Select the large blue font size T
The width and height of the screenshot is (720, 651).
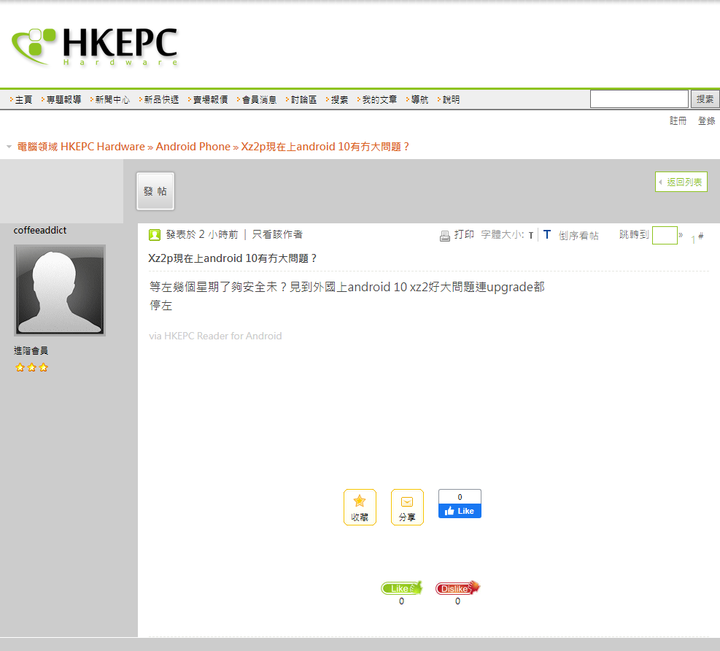pyautogui.click(x=547, y=235)
